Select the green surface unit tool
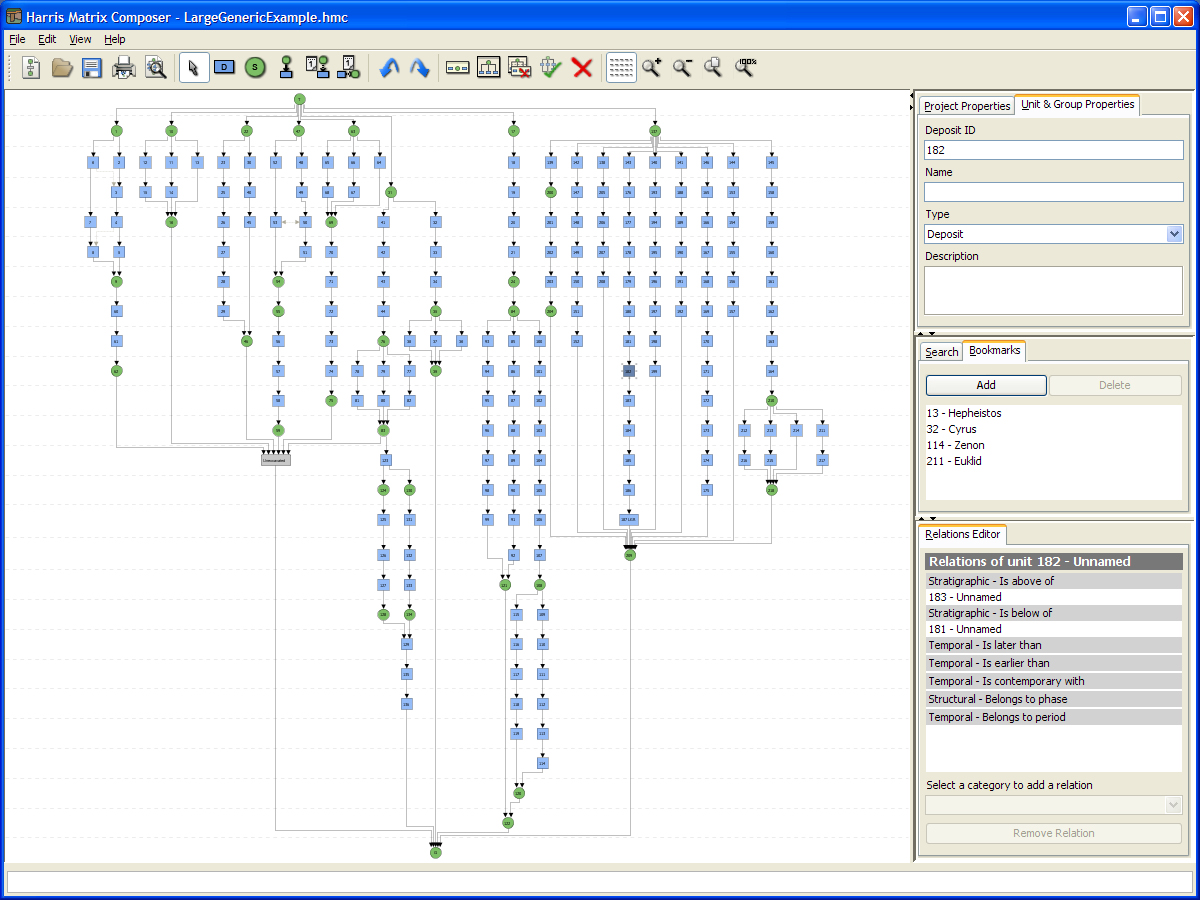Screen dimensions: 1200x900 click(x=255, y=68)
